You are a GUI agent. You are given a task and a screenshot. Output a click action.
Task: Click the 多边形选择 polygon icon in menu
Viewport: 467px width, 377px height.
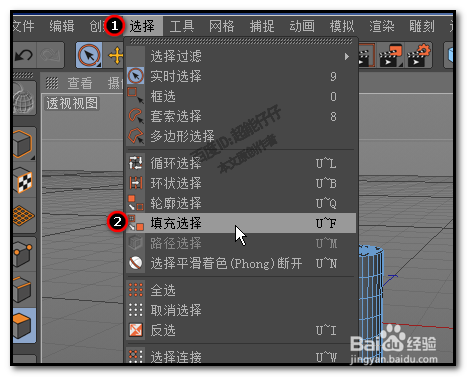(136, 136)
